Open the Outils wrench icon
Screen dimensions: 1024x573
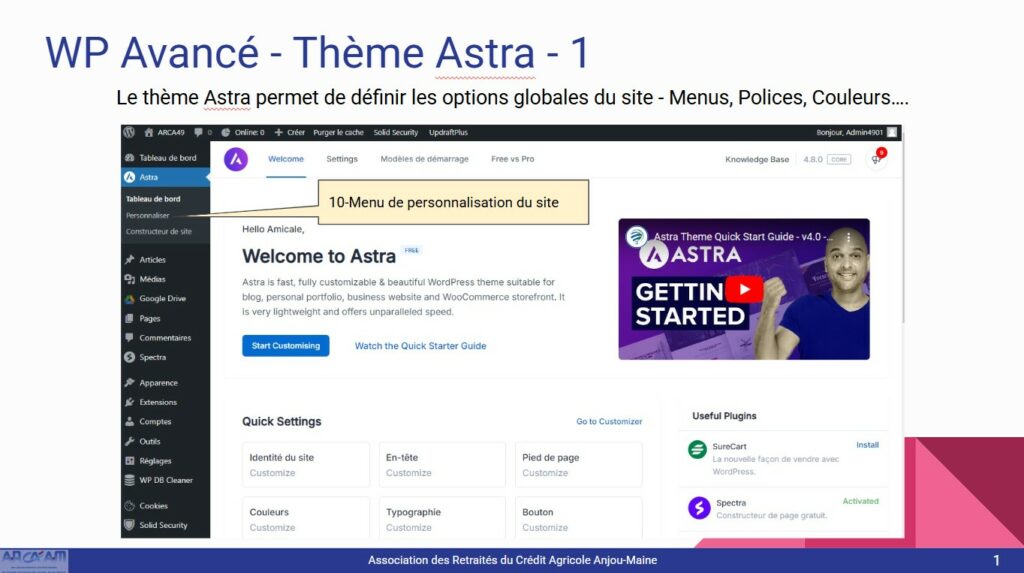click(129, 441)
